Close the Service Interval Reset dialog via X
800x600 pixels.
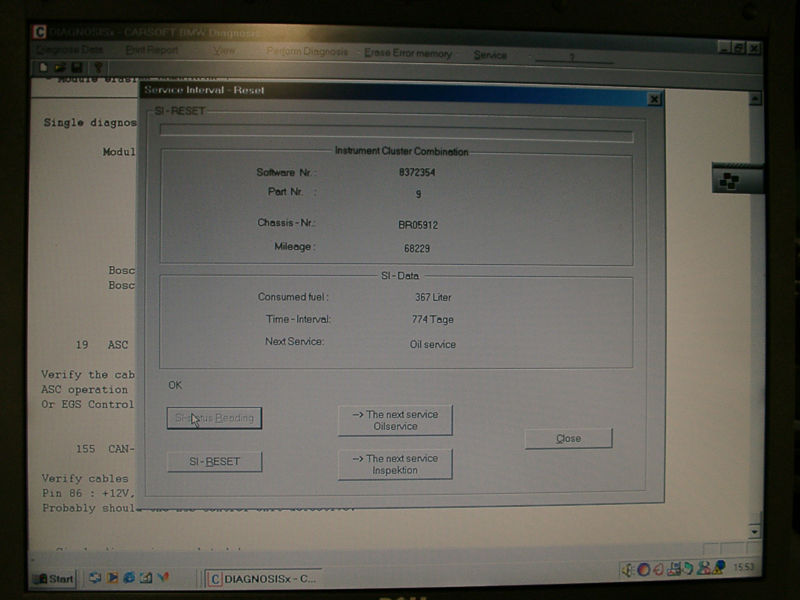[x=654, y=99]
